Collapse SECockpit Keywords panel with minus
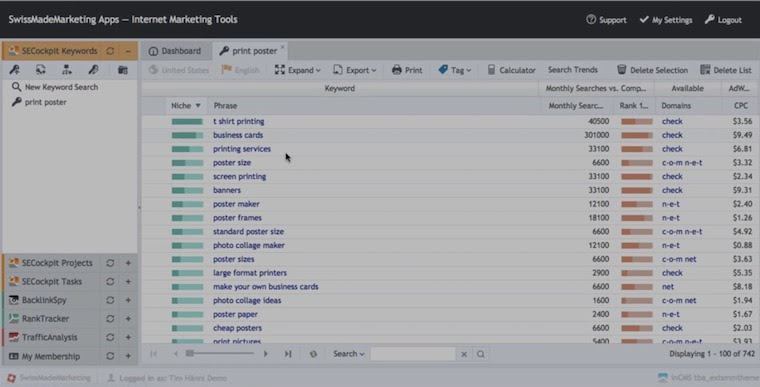 (128, 51)
